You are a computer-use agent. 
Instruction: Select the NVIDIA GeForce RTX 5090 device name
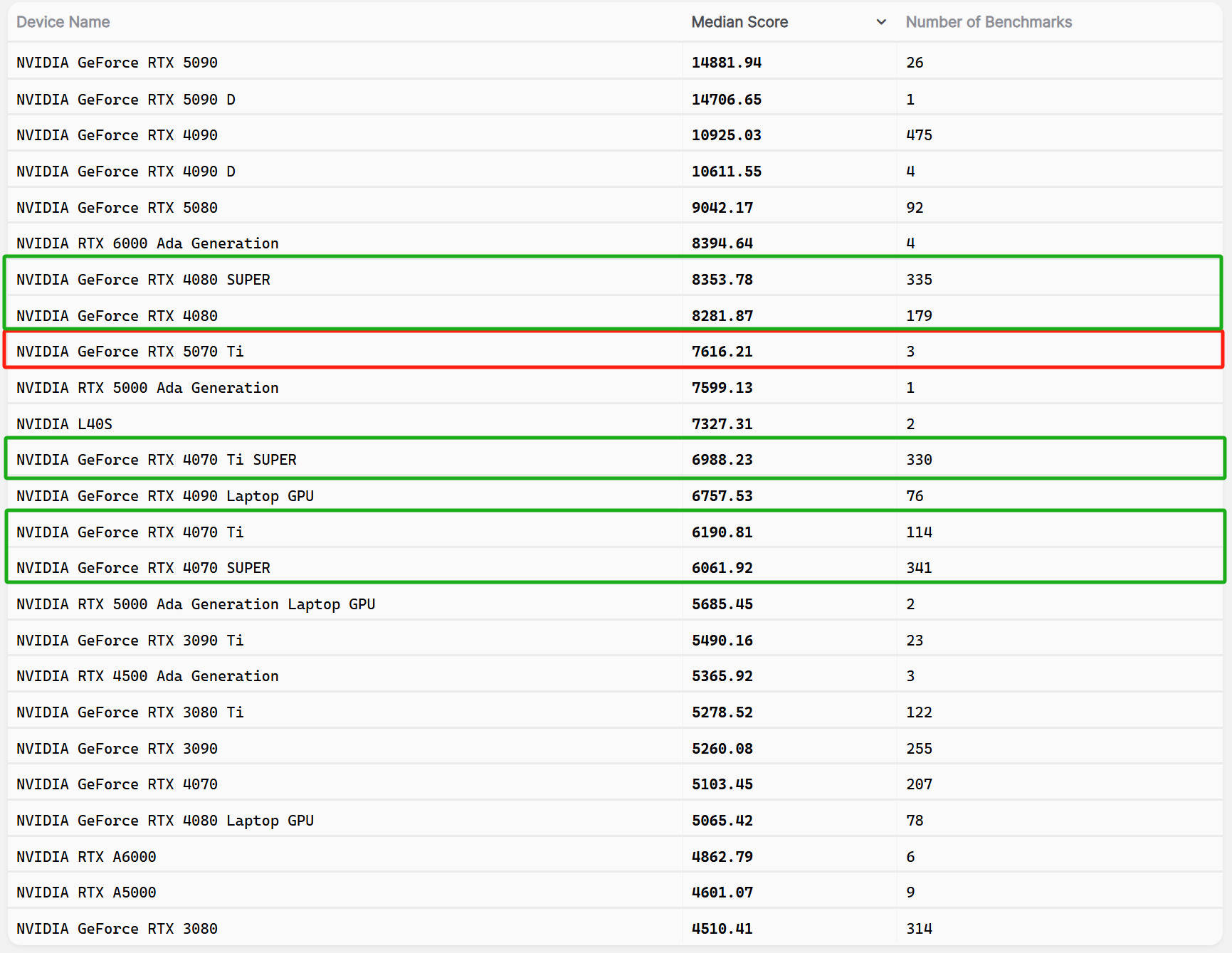(x=117, y=63)
